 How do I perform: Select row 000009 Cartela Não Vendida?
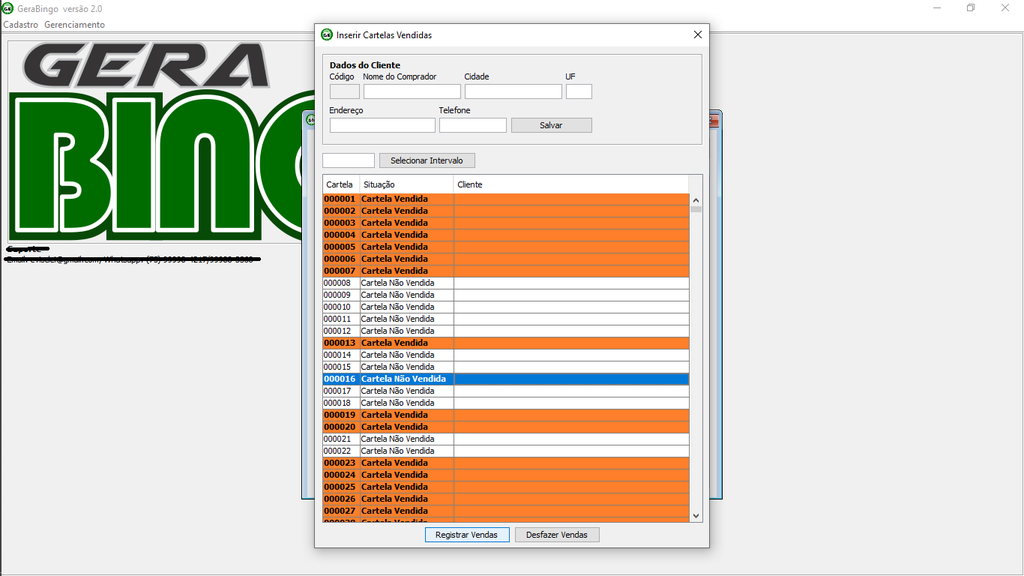tap(505, 295)
